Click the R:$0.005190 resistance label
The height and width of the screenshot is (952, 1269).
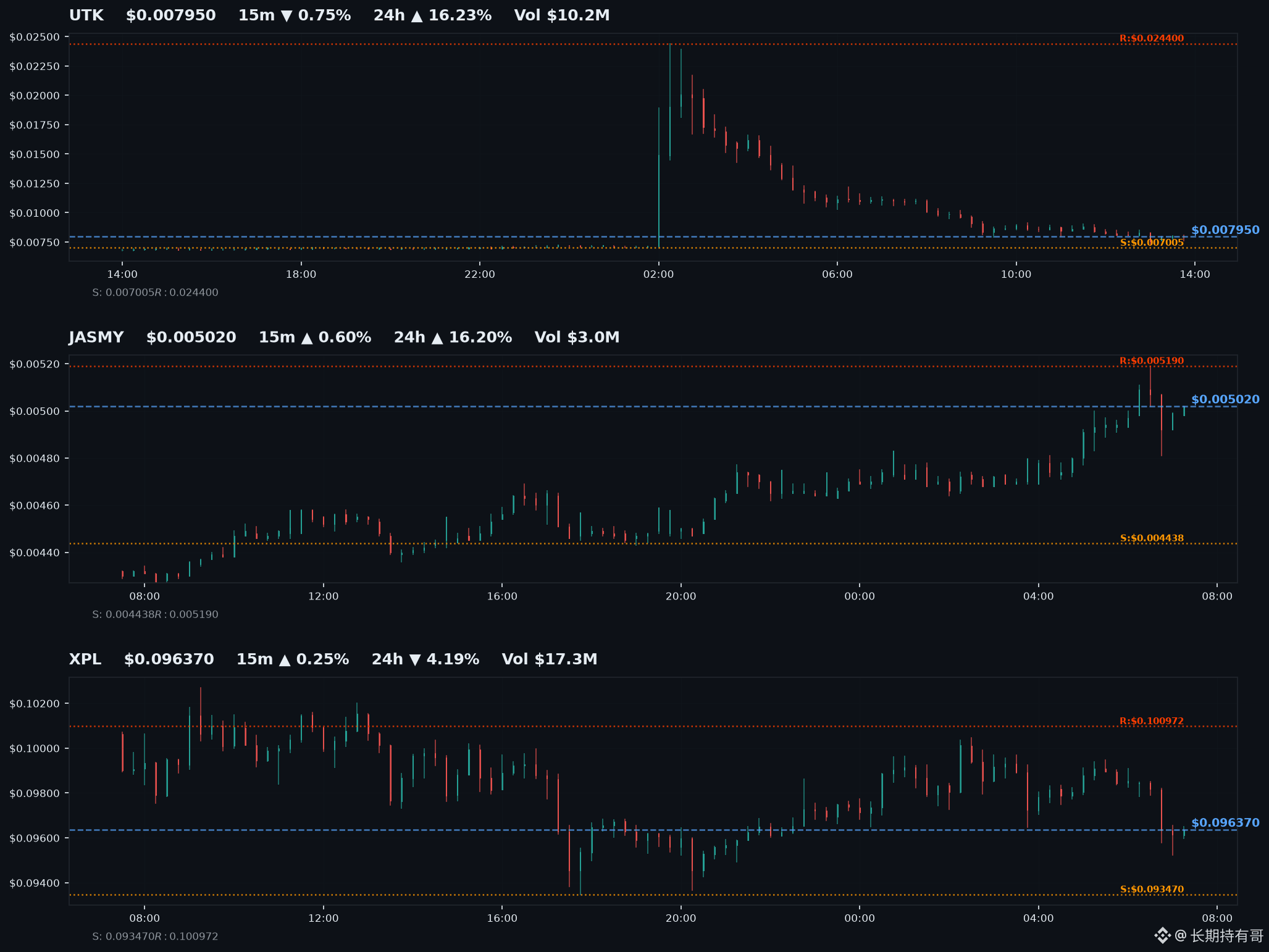point(1152,361)
